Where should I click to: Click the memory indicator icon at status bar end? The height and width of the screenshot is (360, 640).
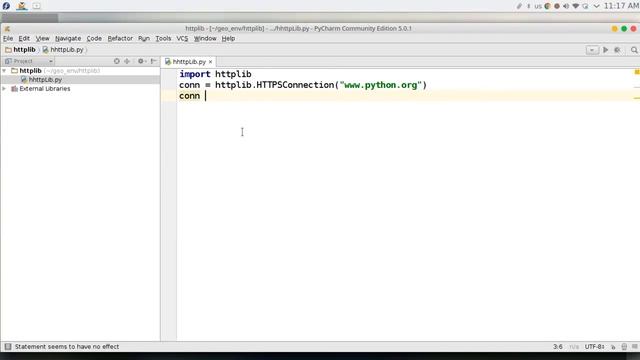(x=635, y=347)
